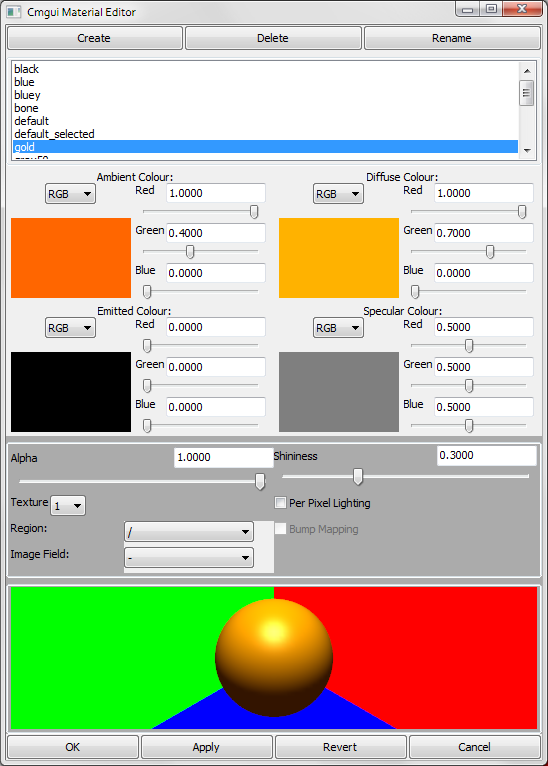Click the Specular Colour Blue value field
The width and height of the screenshot is (548, 766).
coord(484,407)
